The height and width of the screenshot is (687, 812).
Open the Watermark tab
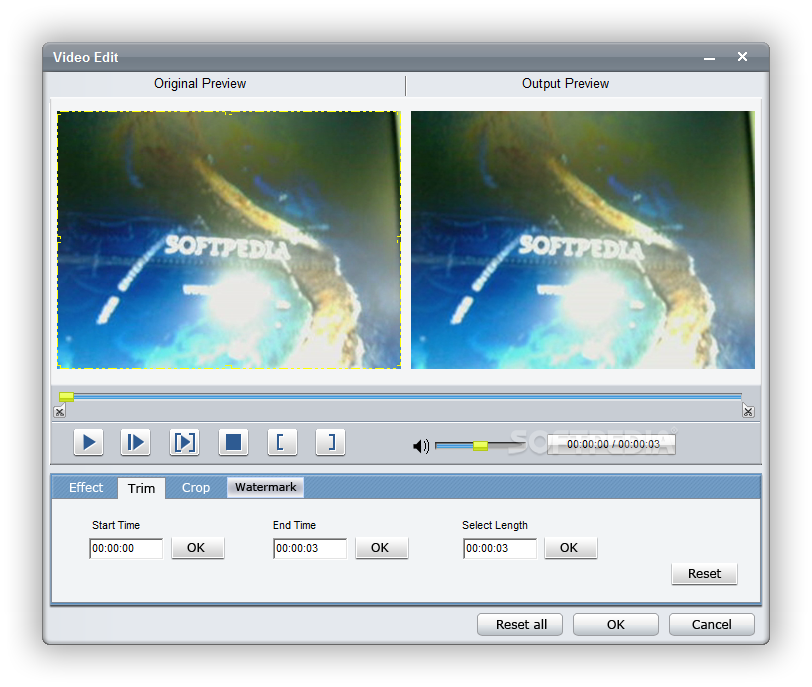(x=266, y=487)
